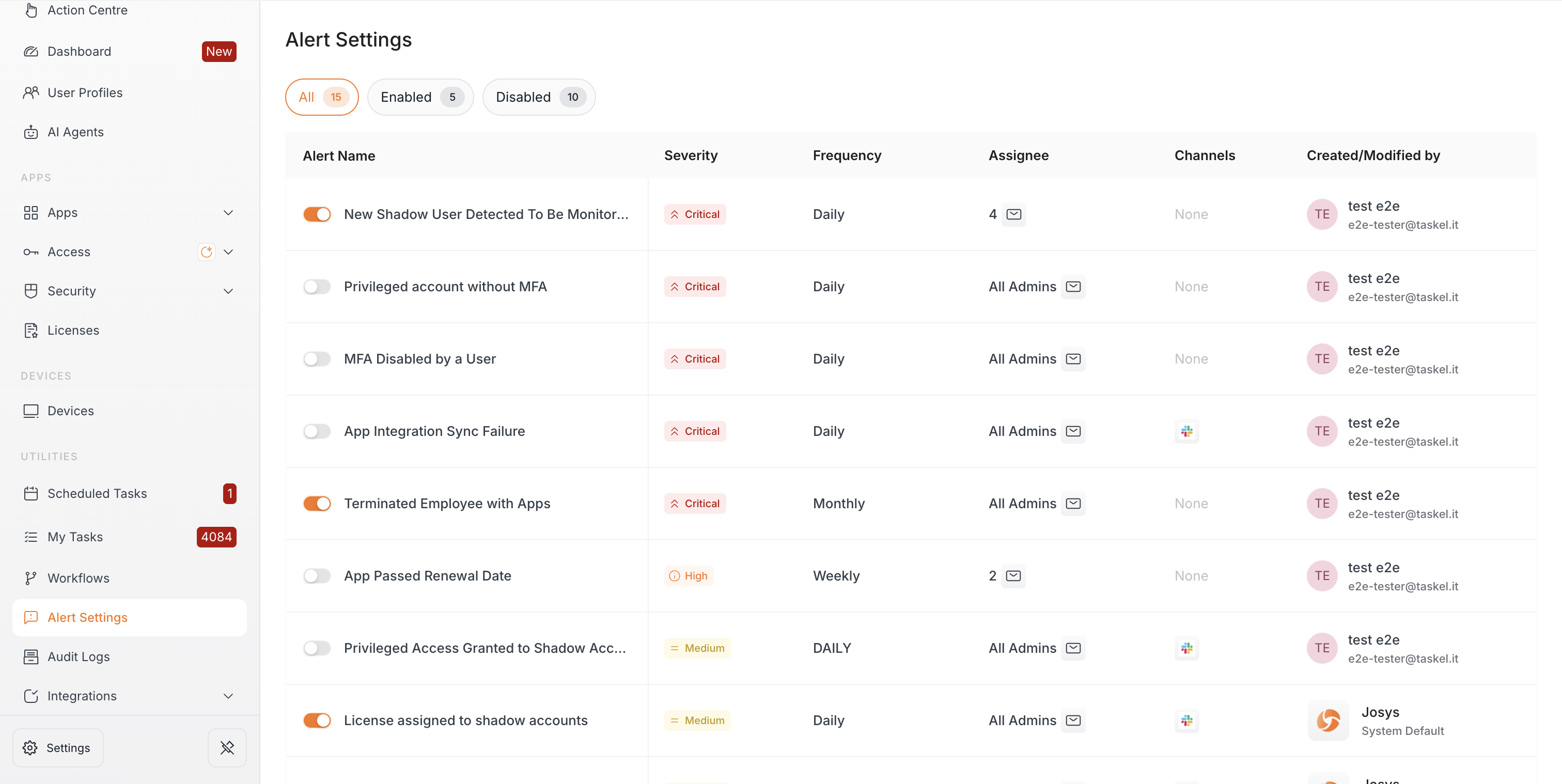Open Terminated Employee with Apps alert
The height and width of the screenshot is (784, 1562).
[447, 504]
